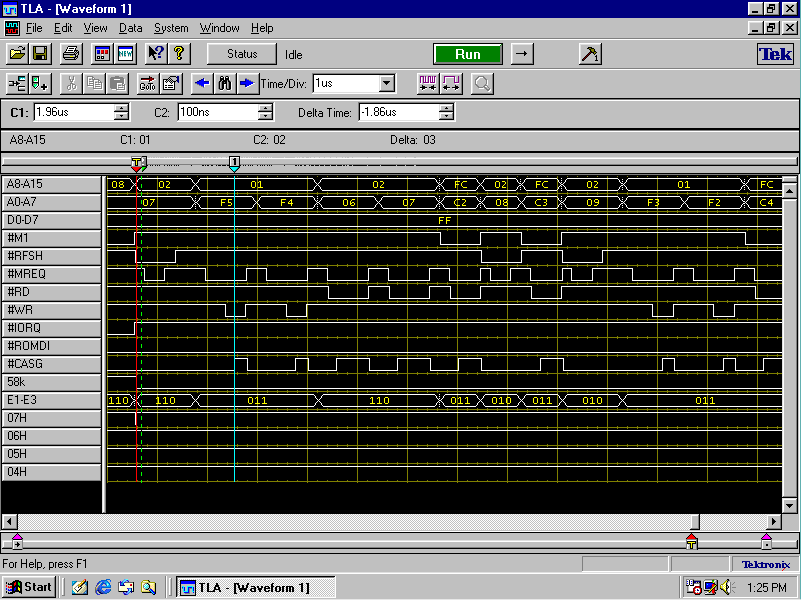The height and width of the screenshot is (600, 801).
Task: Click the C2 cursor time field
Action: pyautogui.click(x=219, y=112)
